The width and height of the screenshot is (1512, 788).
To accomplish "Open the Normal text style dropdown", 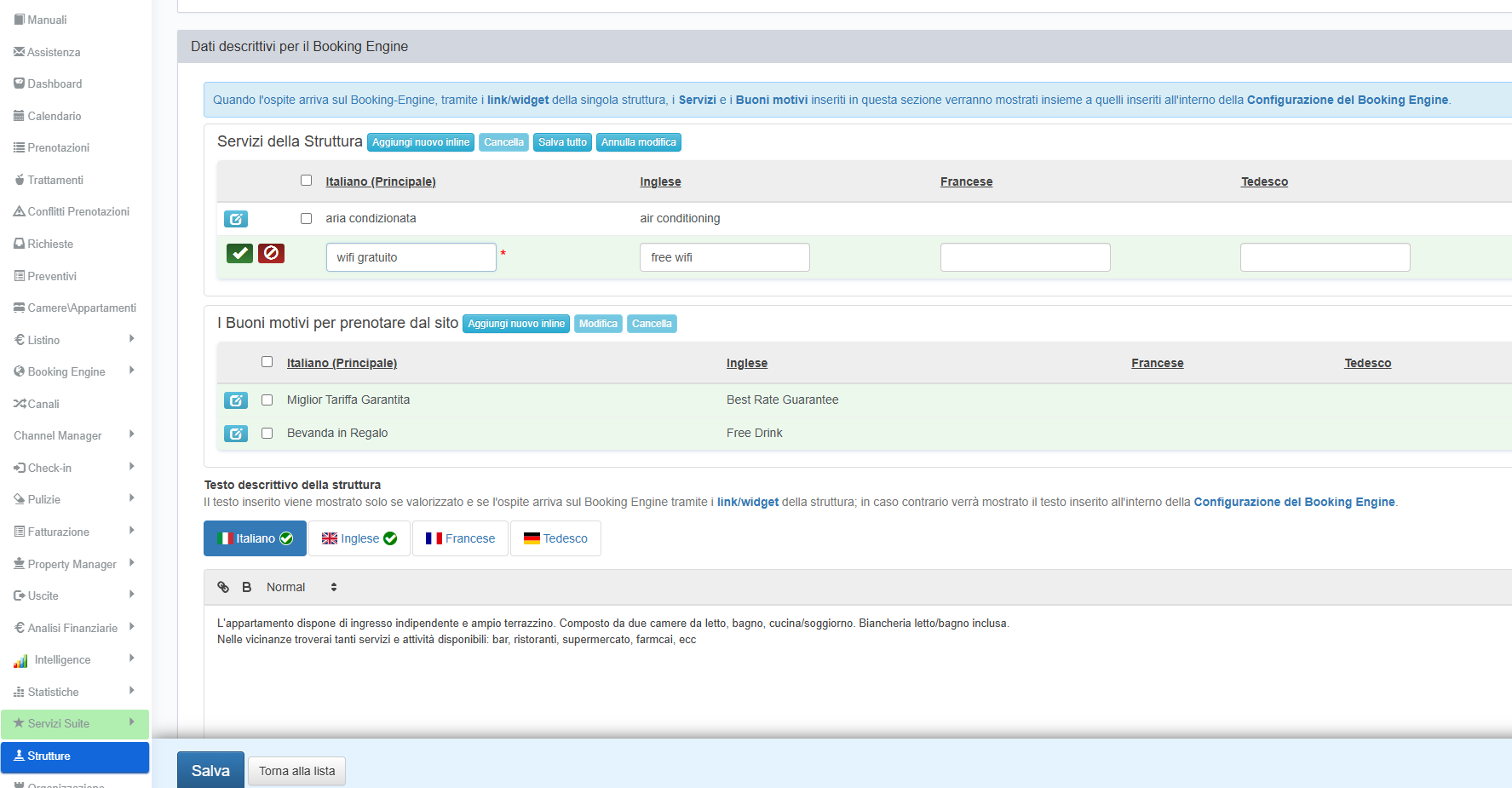I will (302, 587).
